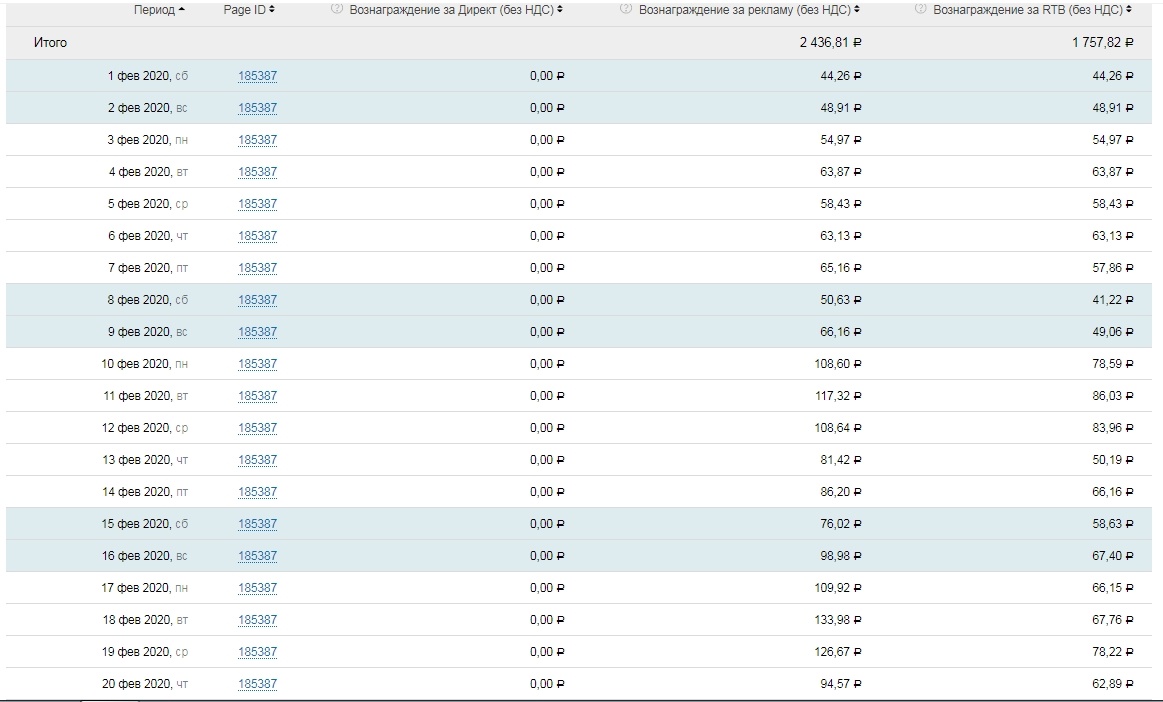Image resolution: width=1163 pixels, height=702 pixels.
Task: Open Page ID 185387 link for 2 фев 2020
Action: click(x=257, y=108)
